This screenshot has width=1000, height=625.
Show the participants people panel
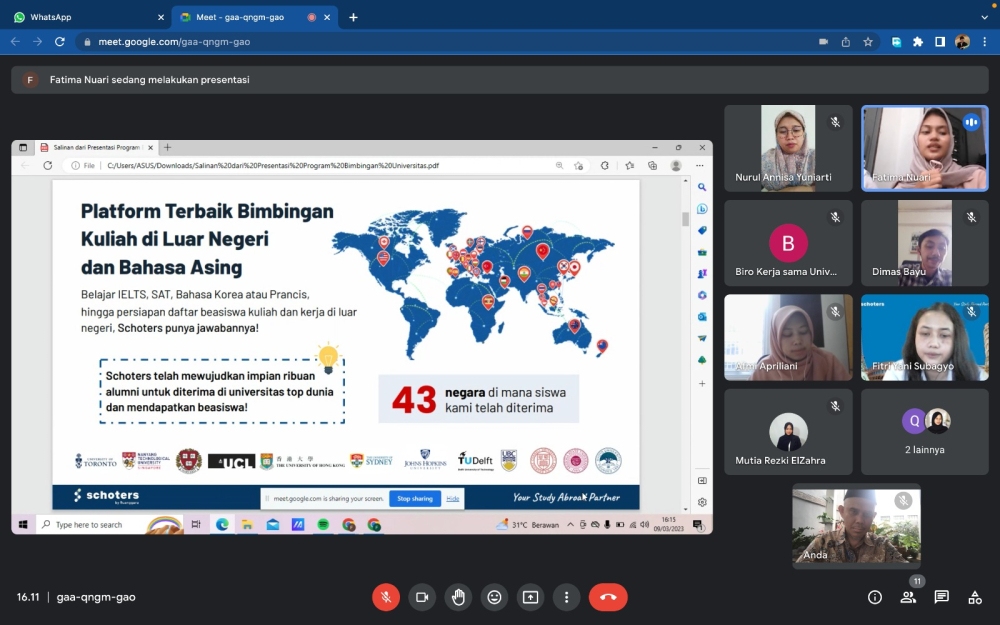point(908,598)
